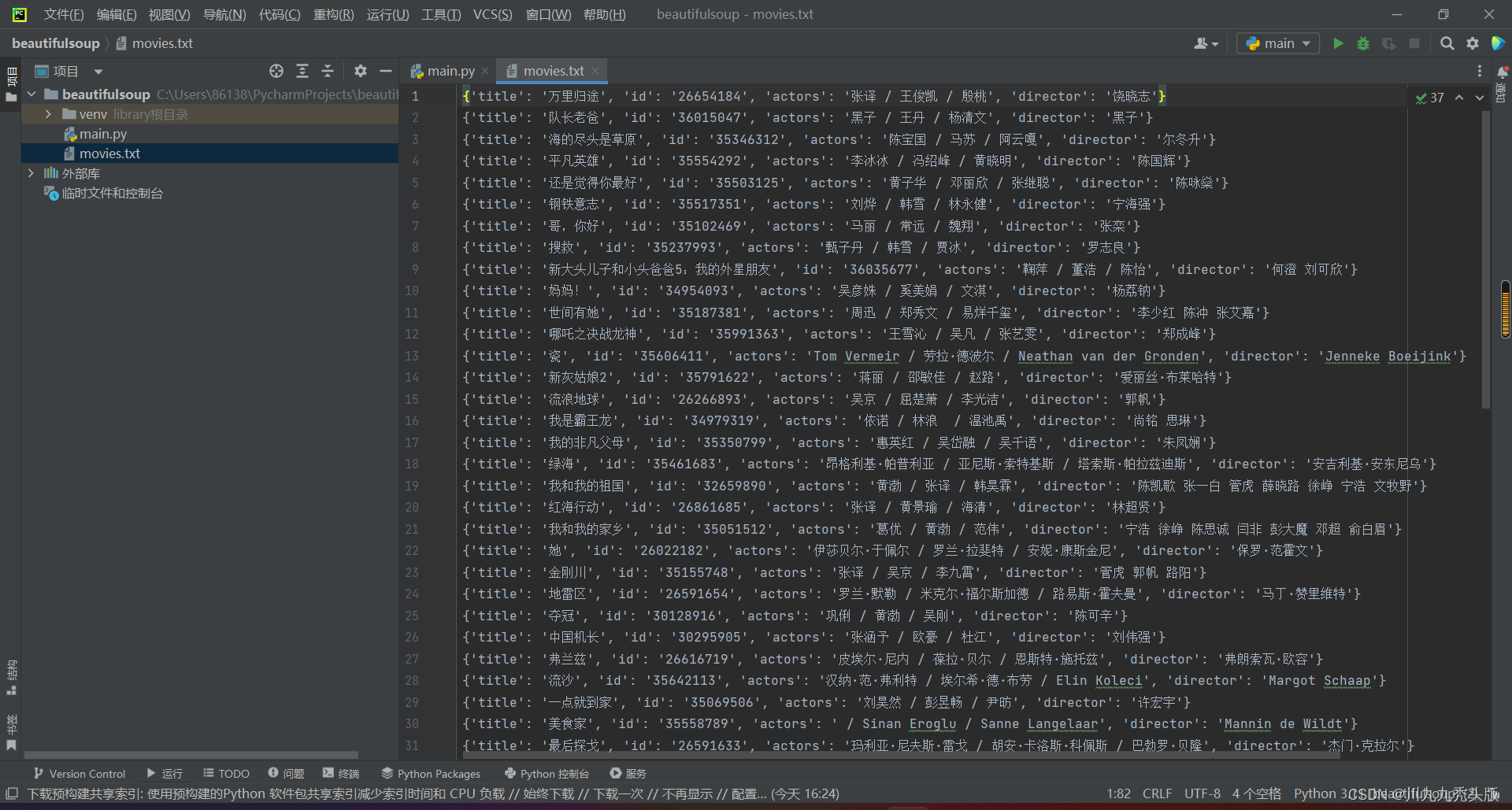Click the stop process button
Screen dimensions: 1512x810
click(1414, 43)
